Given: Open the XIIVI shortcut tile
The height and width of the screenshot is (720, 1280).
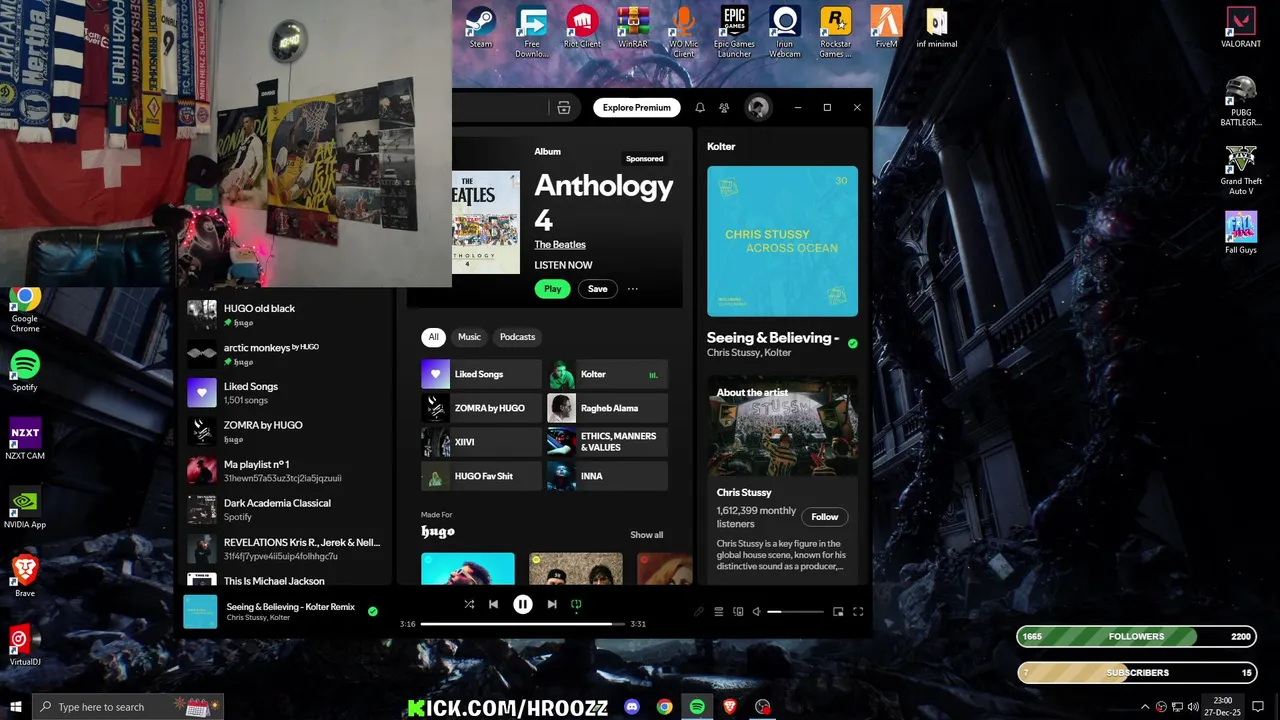Looking at the screenshot, I should (x=481, y=442).
